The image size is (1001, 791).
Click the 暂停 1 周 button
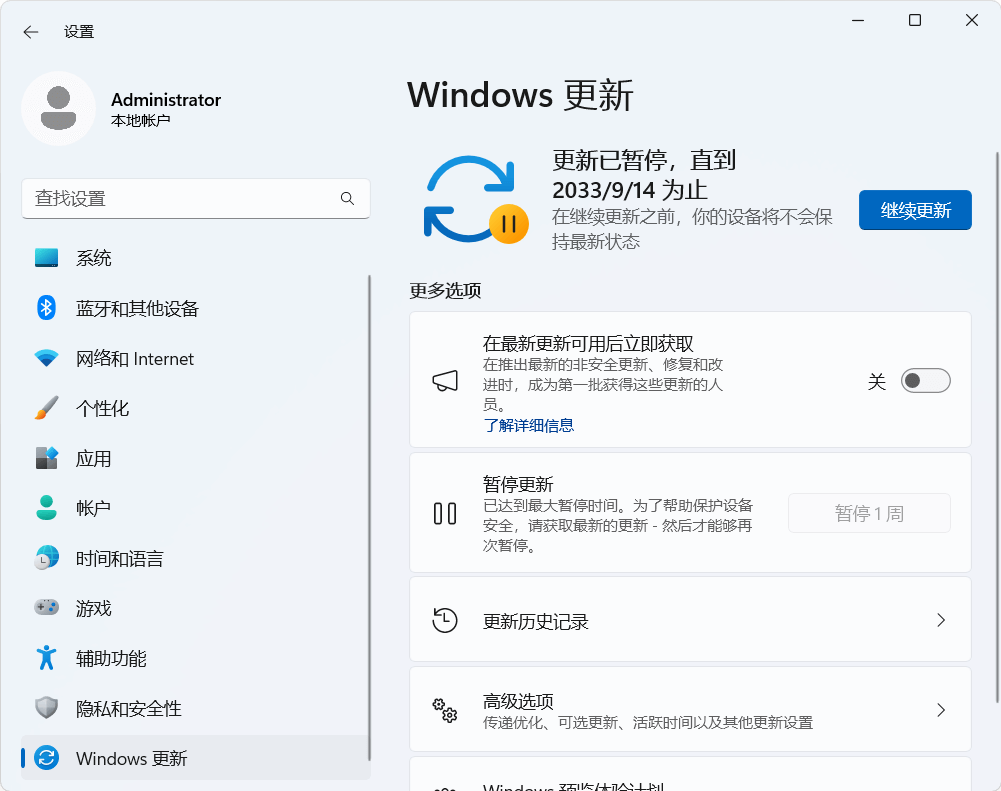869,513
